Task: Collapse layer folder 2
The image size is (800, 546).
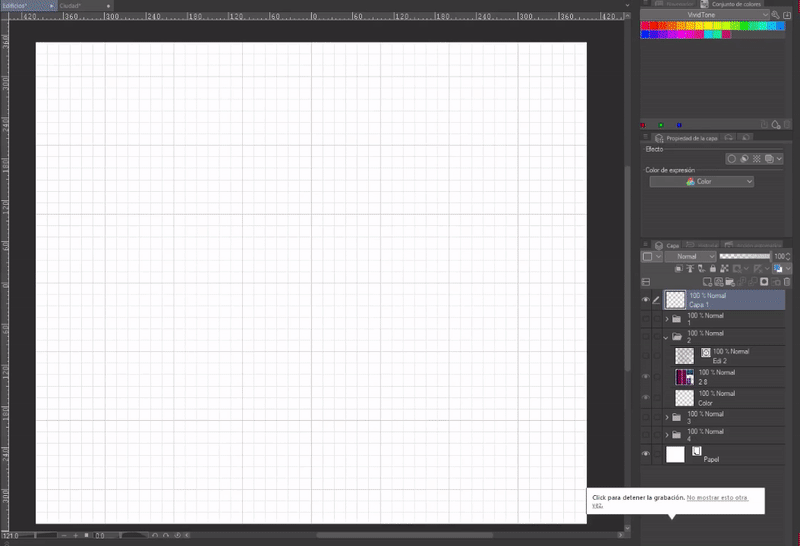Action: 666,337
